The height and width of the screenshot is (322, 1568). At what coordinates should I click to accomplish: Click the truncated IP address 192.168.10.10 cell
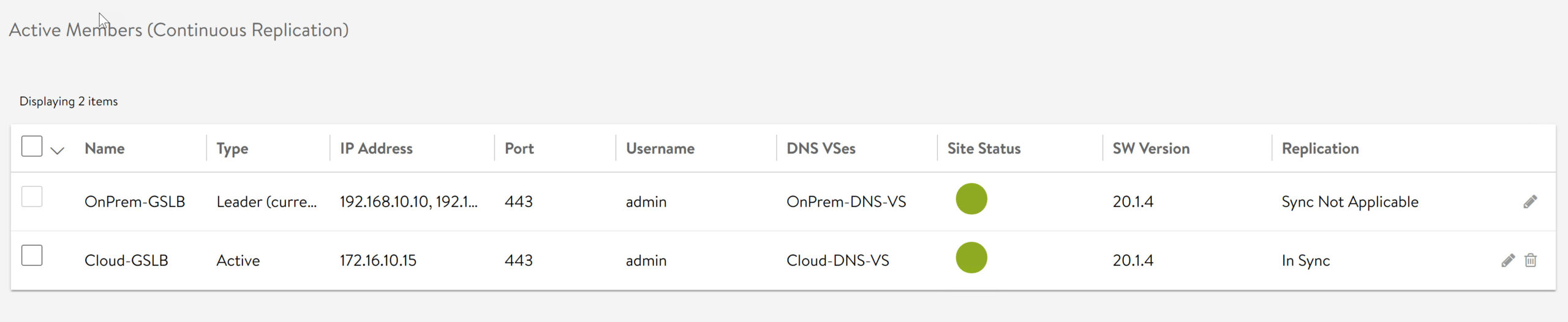click(409, 202)
